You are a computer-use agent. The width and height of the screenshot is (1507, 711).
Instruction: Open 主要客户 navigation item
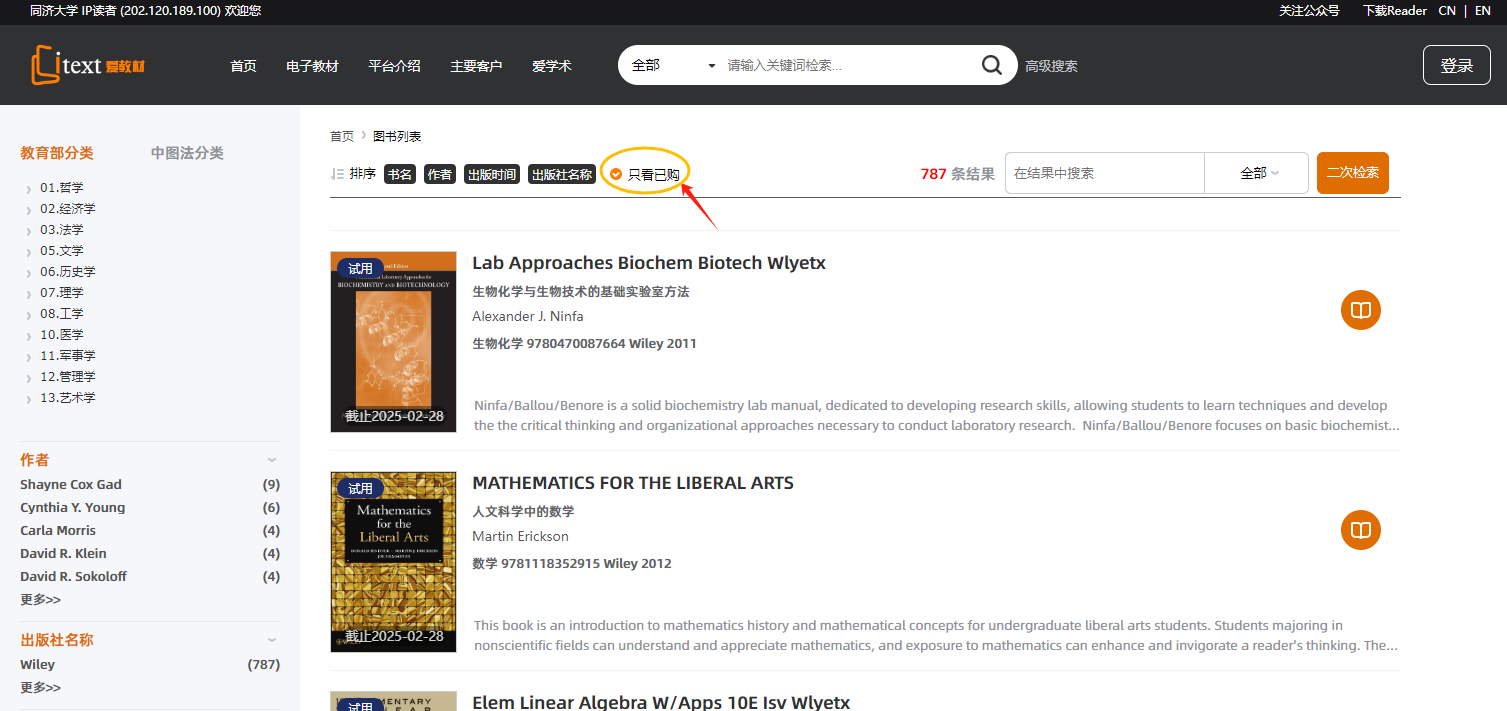point(476,66)
